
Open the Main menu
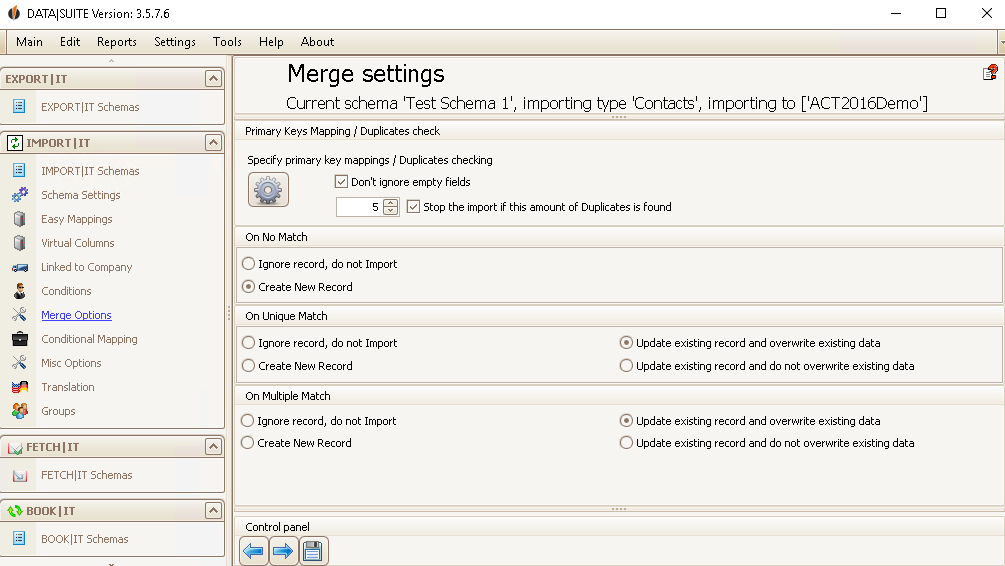[29, 42]
